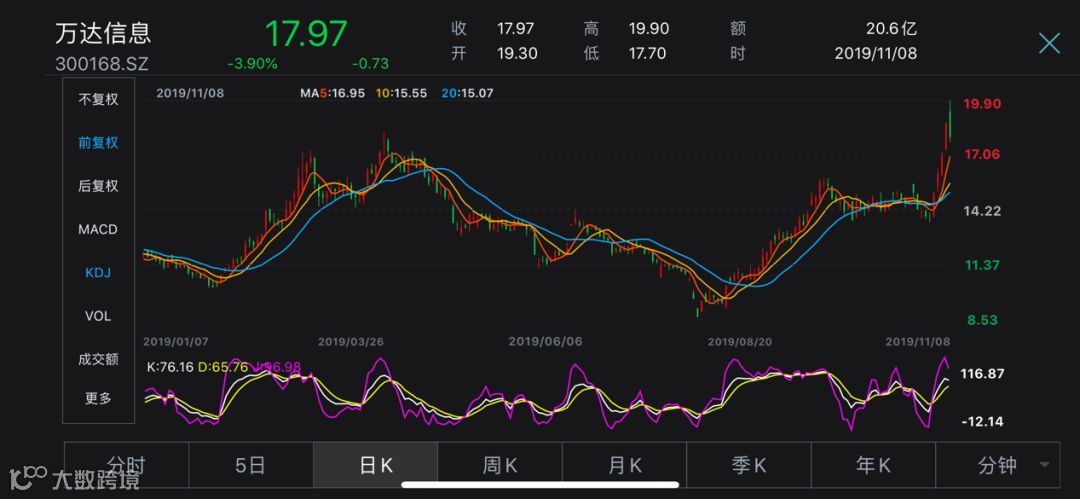The width and height of the screenshot is (1080, 499).
Task: Click the MA 10:15.55 legend value
Action: 402,93
